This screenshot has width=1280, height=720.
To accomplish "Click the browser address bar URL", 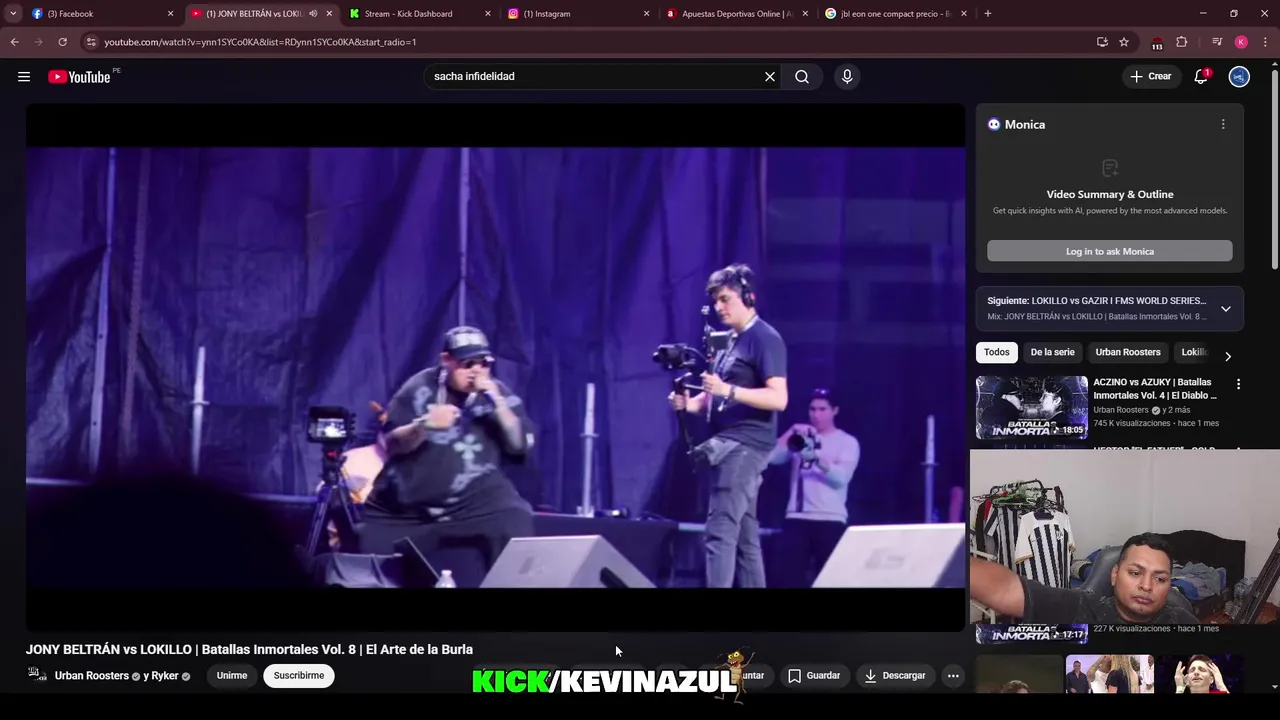I will [260, 42].
